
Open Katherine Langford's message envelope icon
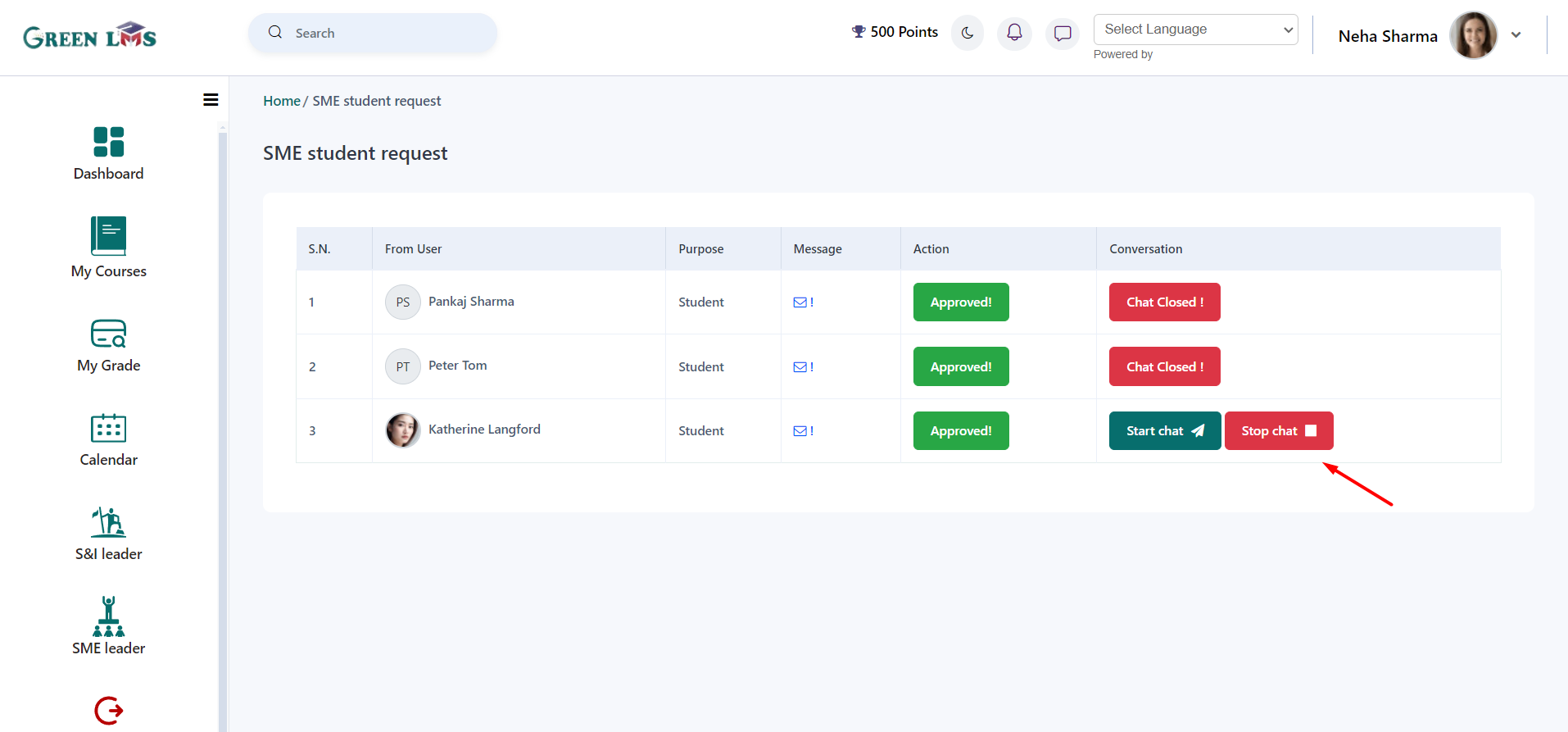(802, 431)
